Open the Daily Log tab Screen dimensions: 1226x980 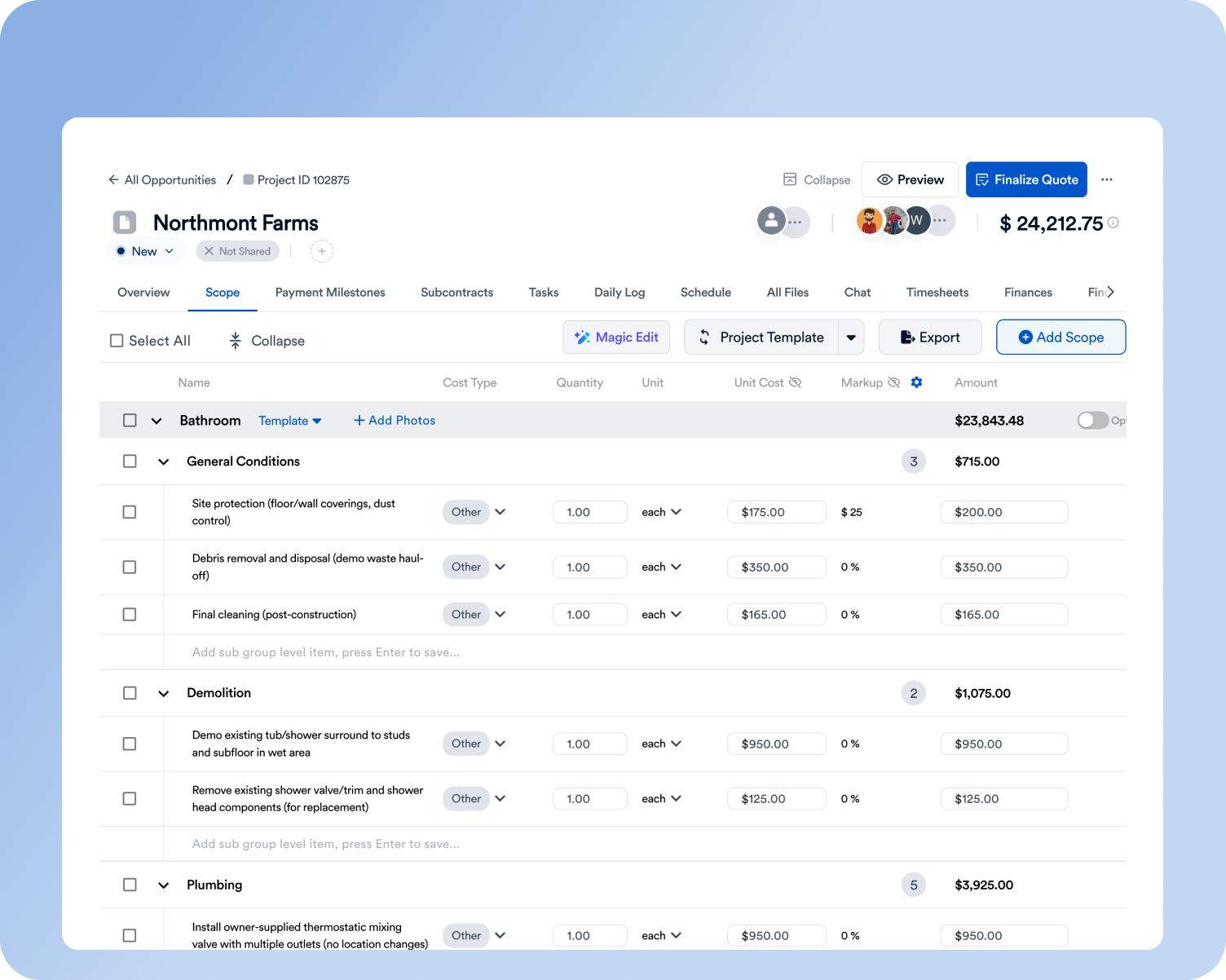620,292
